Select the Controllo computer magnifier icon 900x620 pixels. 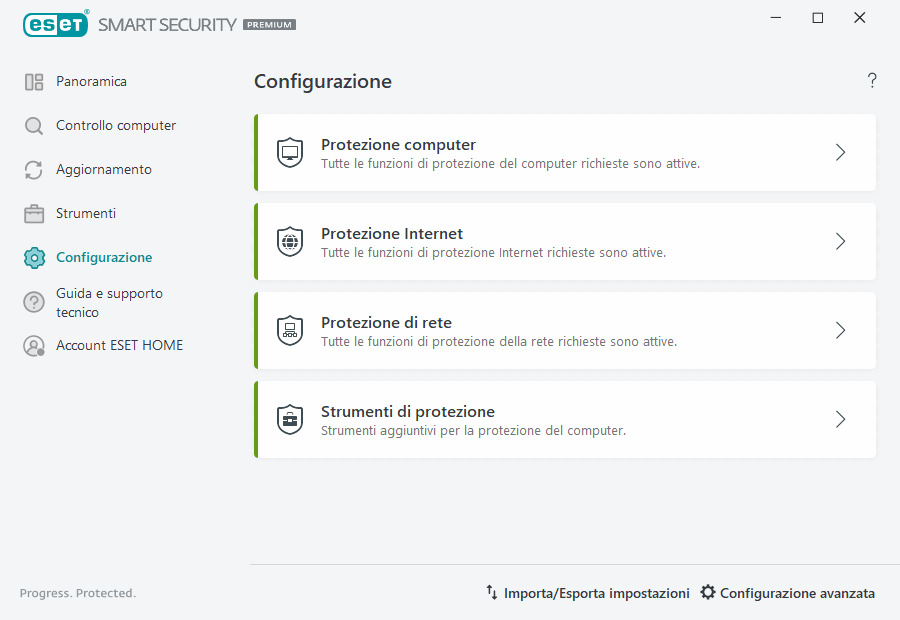tap(32, 125)
